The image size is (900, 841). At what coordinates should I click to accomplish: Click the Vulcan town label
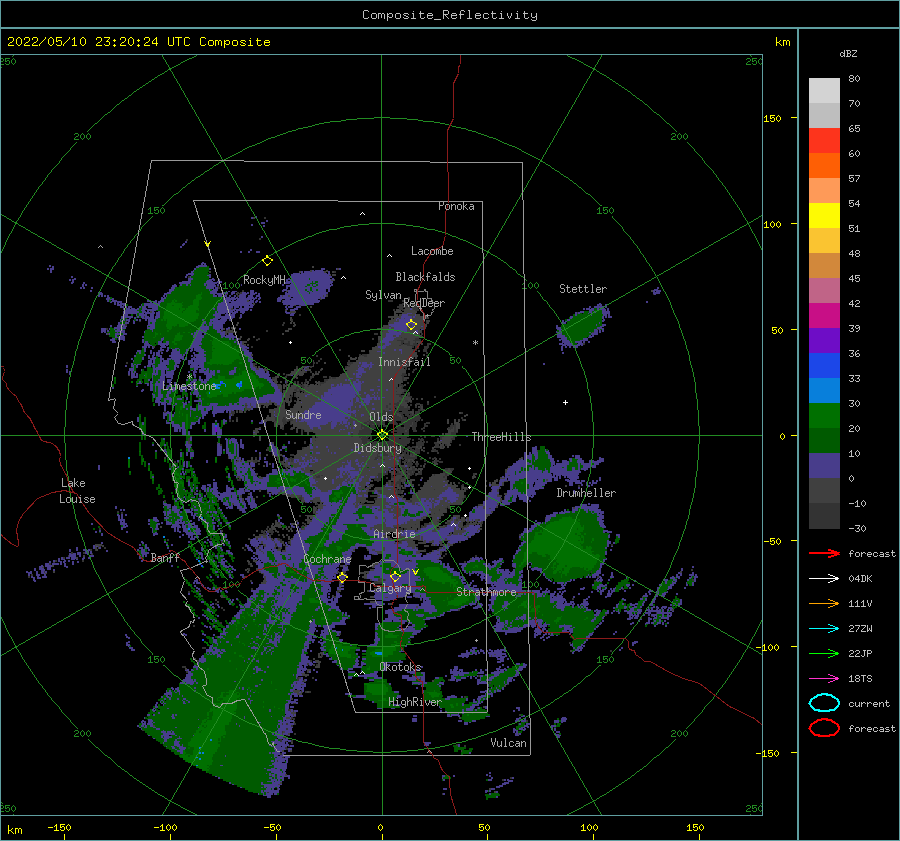pyautogui.click(x=509, y=743)
